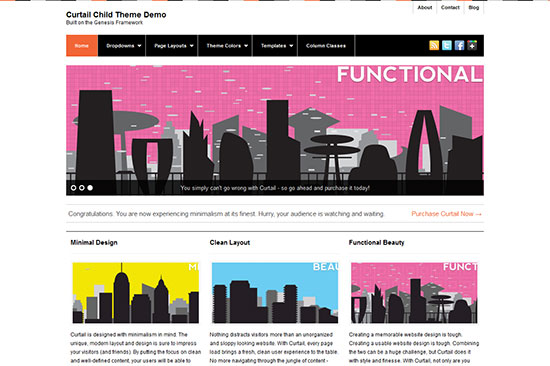Click the Twitter bird icon
The image size is (550, 366).
447,45
